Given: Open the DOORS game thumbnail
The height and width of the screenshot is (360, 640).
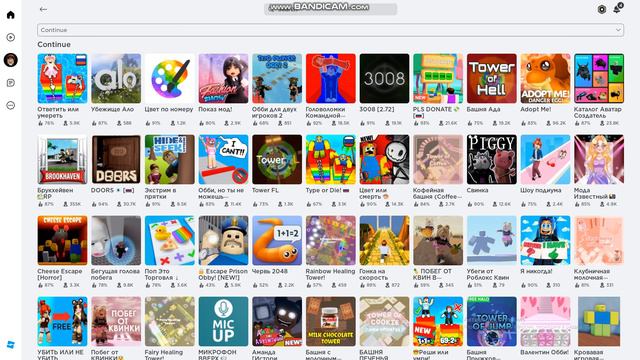Looking at the screenshot, I should click(116, 159).
